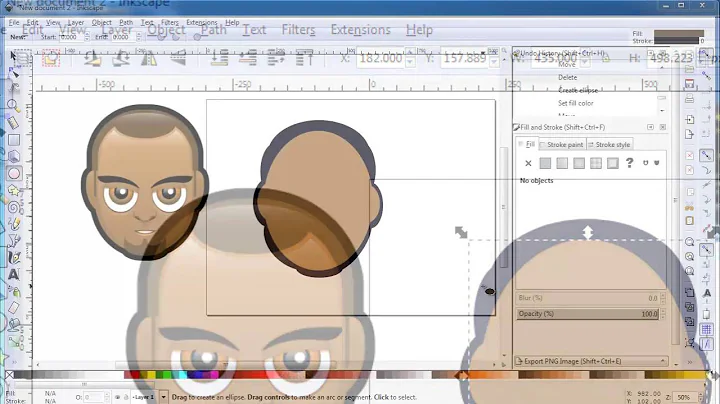
Task: Click the zoom 50% input field
Action: [x=686, y=397]
